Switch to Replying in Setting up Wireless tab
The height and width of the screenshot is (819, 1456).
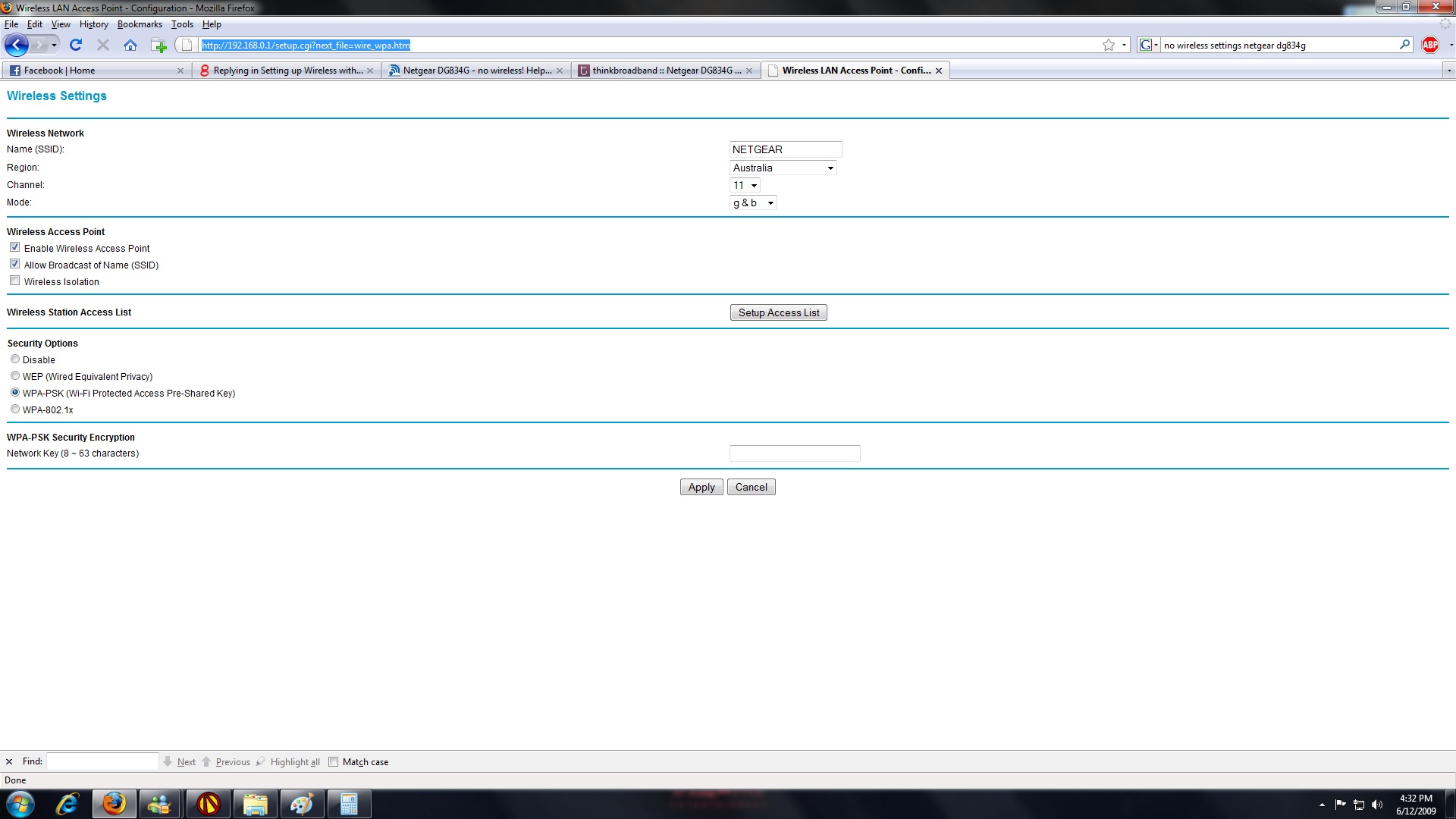286,71
